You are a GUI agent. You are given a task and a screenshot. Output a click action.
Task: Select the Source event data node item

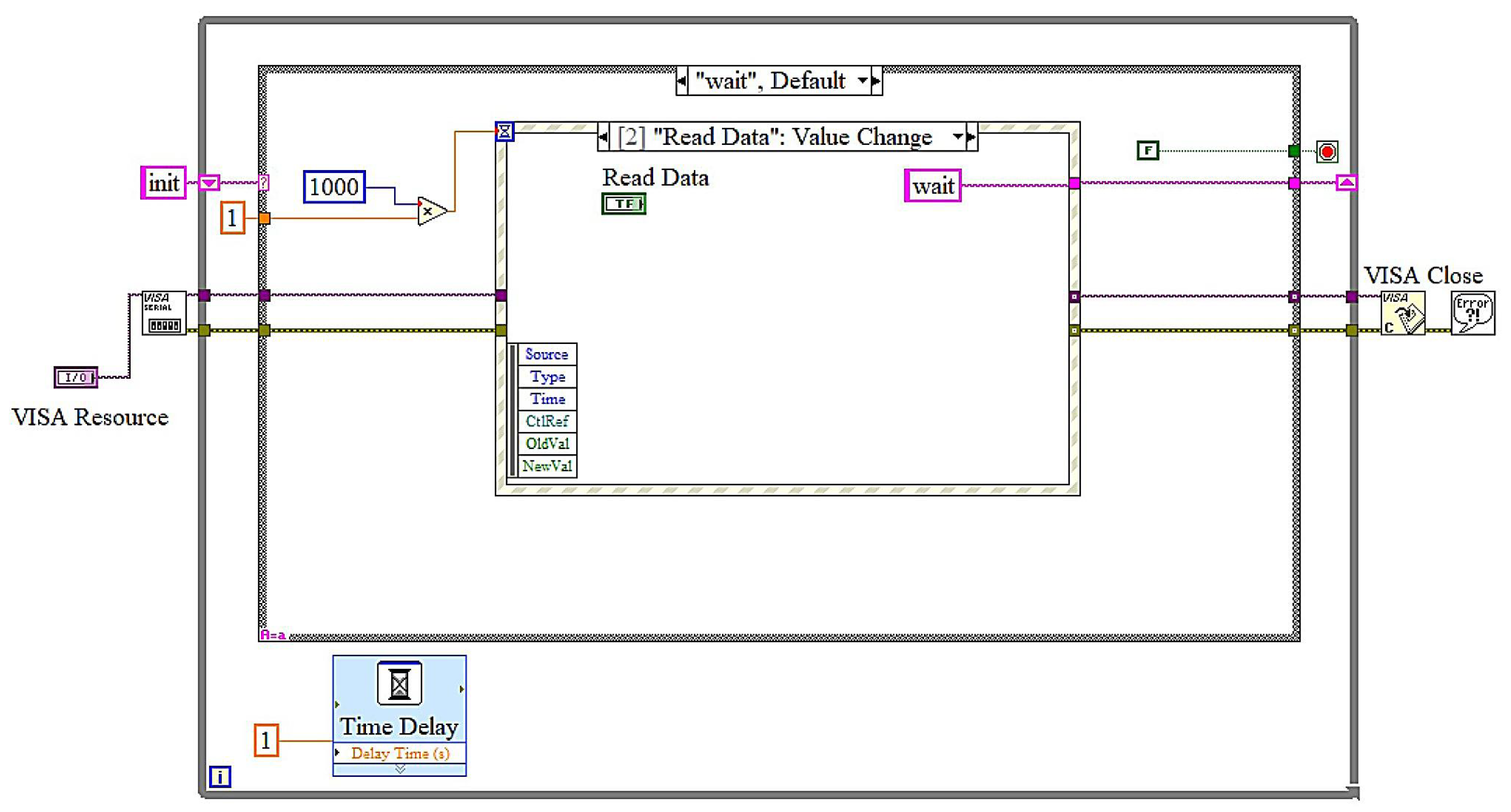pos(546,354)
